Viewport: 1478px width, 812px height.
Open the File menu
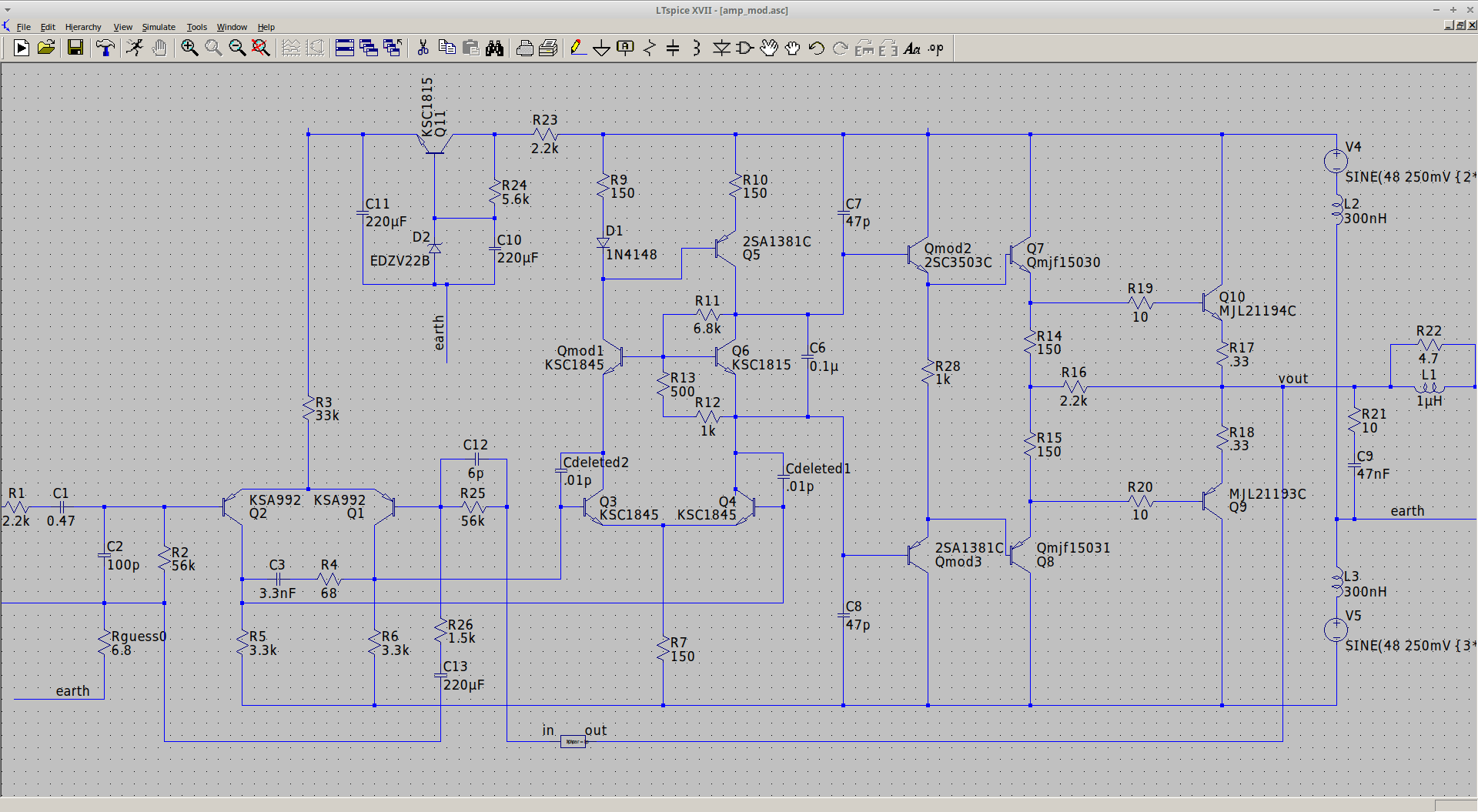pos(24,27)
